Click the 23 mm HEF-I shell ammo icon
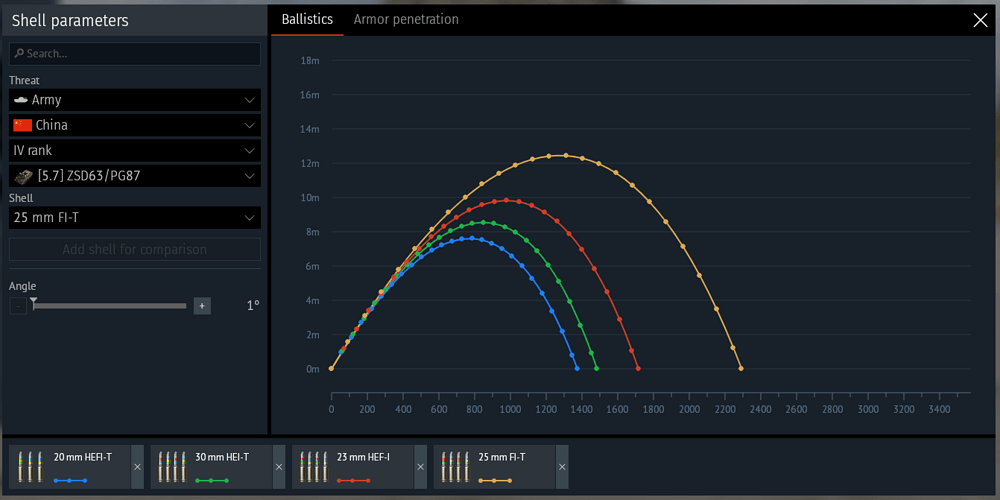The width and height of the screenshot is (1000, 500). click(314, 466)
